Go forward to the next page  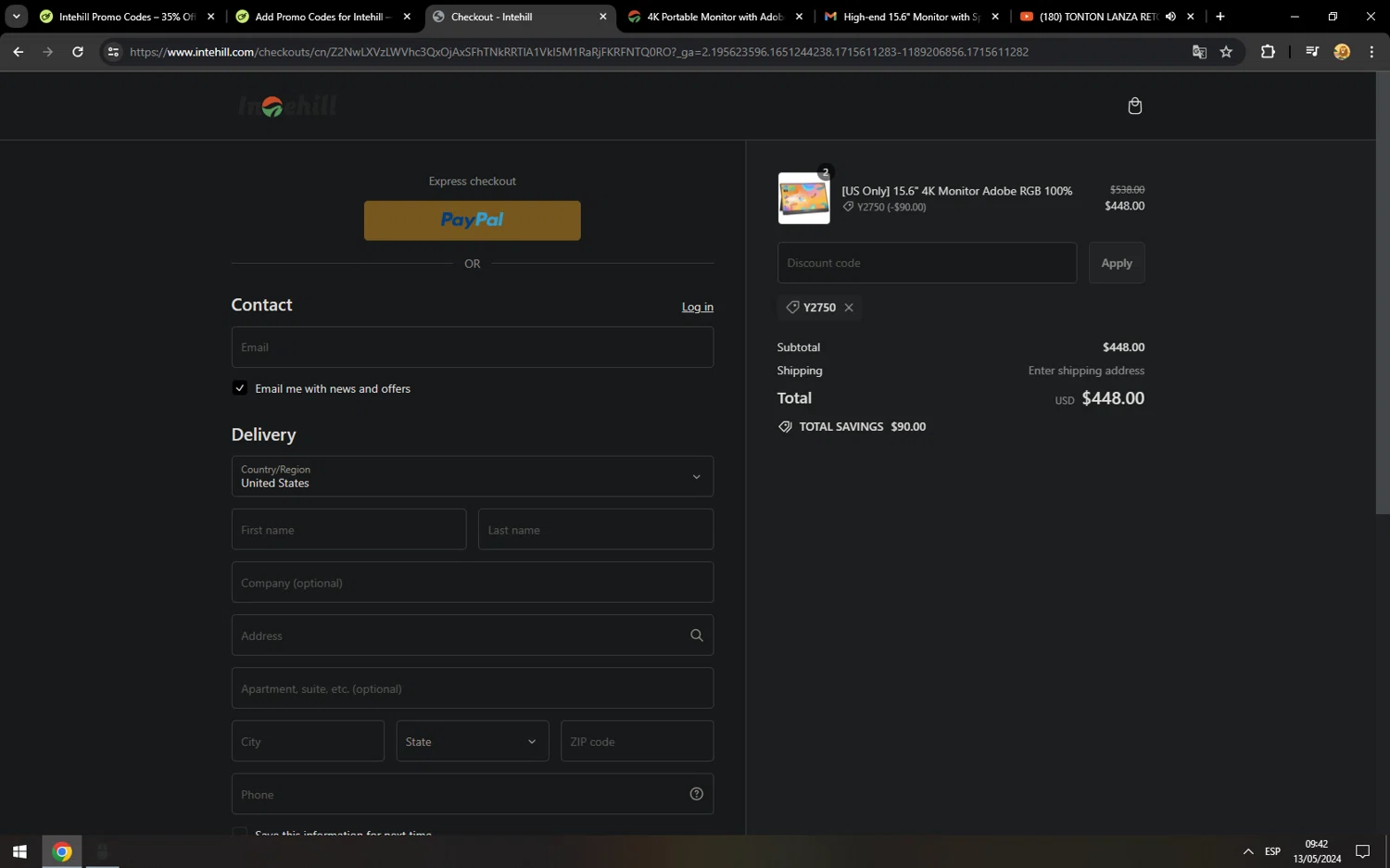pyautogui.click(x=48, y=52)
